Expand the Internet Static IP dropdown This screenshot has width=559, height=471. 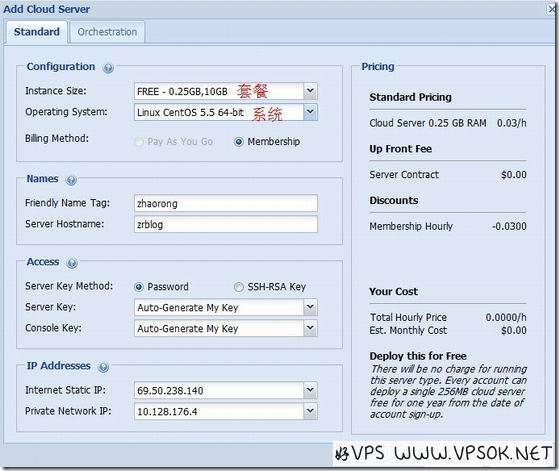[x=310, y=390]
